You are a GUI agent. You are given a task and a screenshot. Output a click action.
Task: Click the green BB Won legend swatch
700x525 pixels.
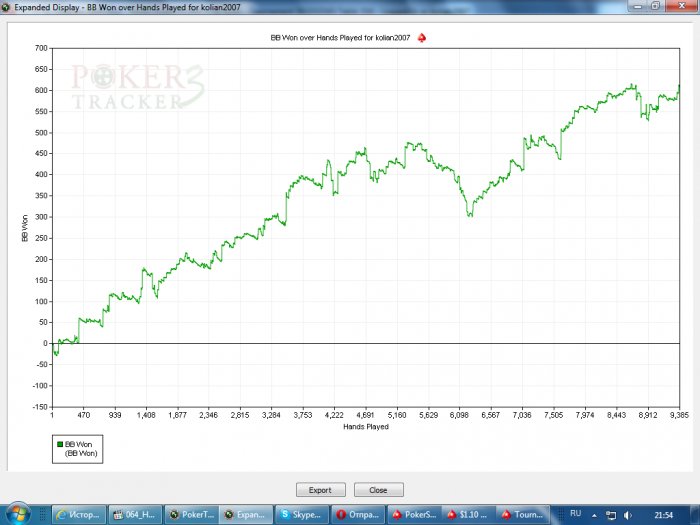[59, 444]
